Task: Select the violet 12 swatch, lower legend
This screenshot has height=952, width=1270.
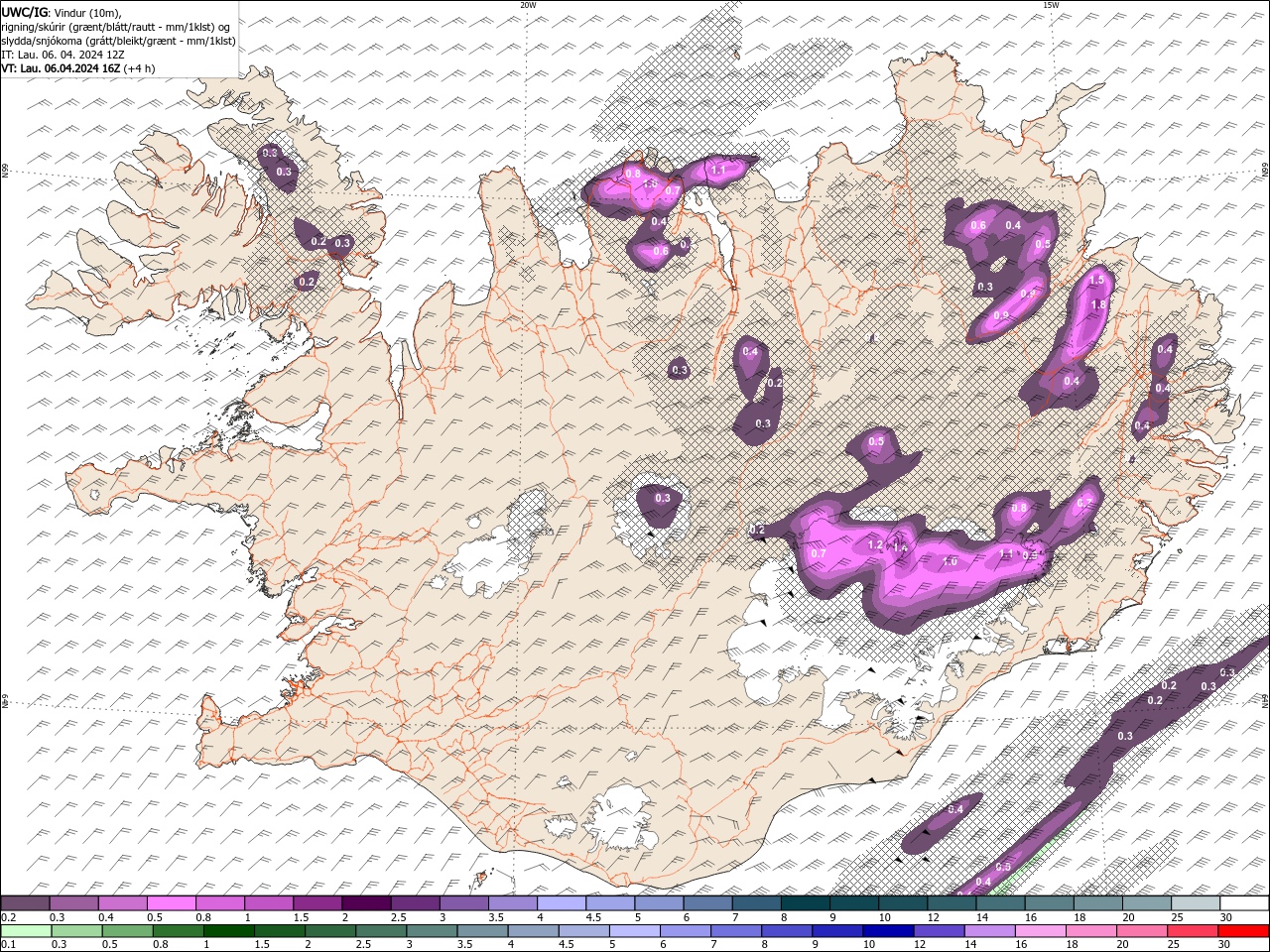Action: pos(938,931)
